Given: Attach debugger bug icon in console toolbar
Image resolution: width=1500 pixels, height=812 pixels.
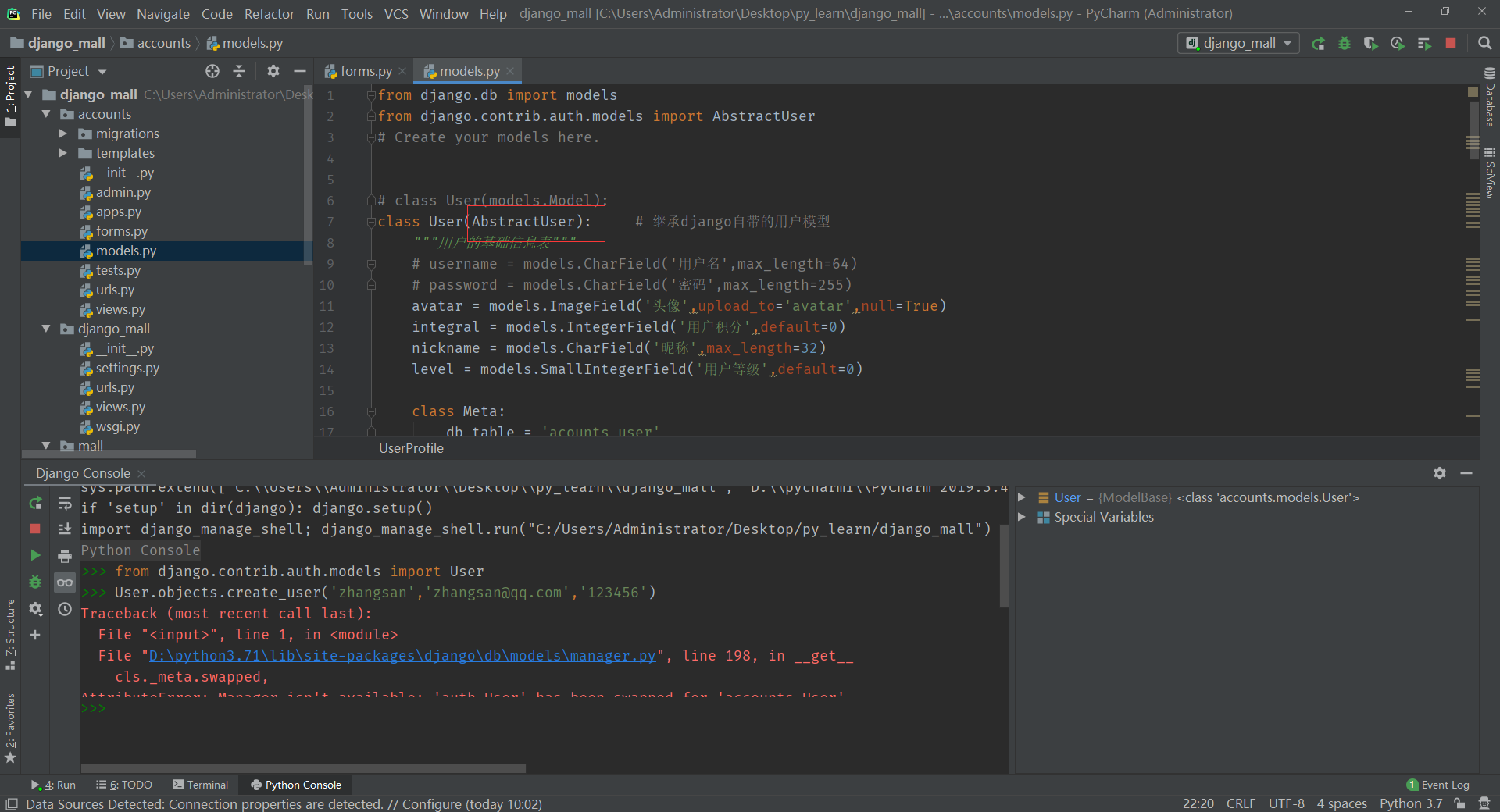Looking at the screenshot, I should (x=35, y=582).
